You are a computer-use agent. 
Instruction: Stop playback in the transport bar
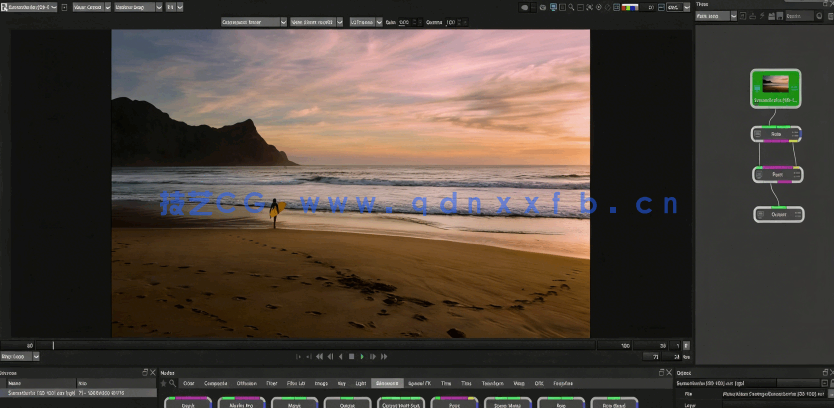point(351,356)
